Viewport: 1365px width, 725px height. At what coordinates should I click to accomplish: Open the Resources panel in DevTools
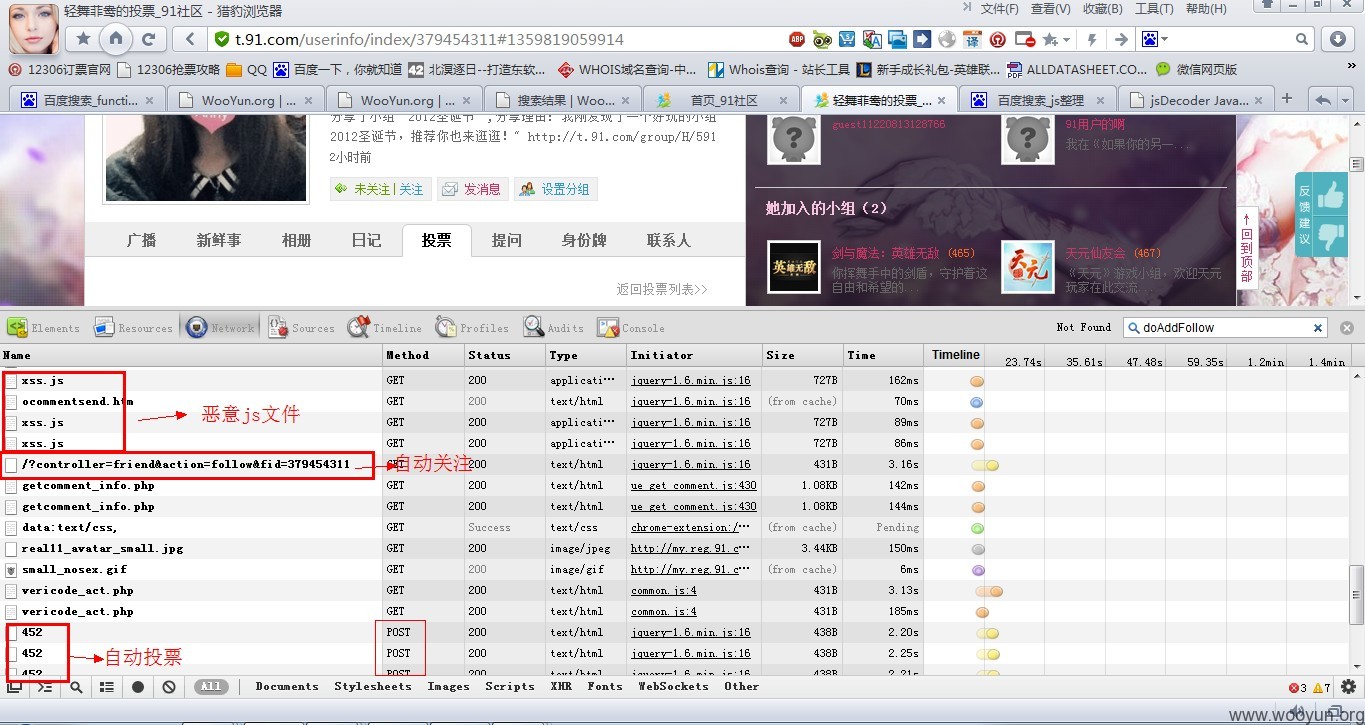(x=133, y=328)
